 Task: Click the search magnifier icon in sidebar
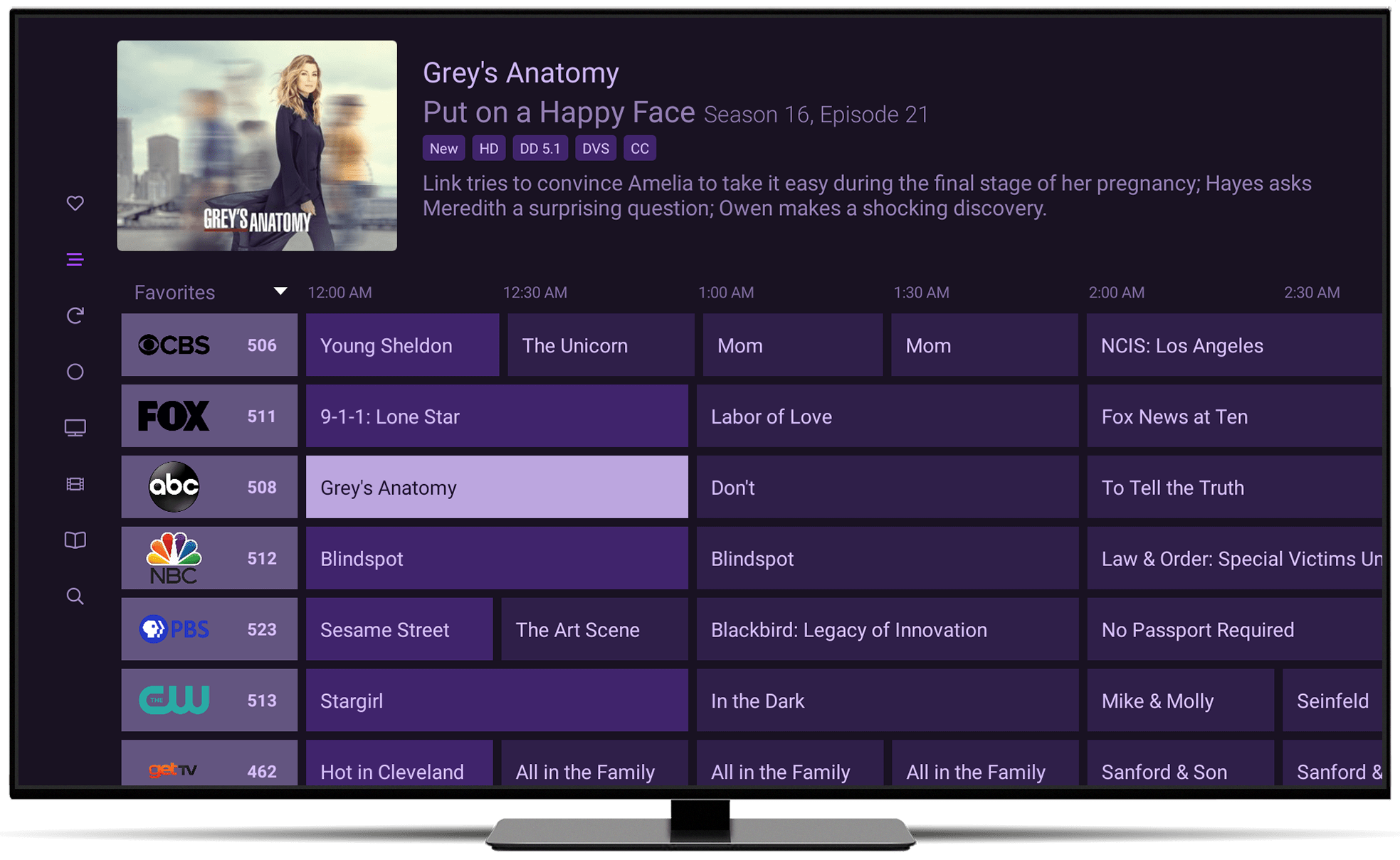click(75, 596)
